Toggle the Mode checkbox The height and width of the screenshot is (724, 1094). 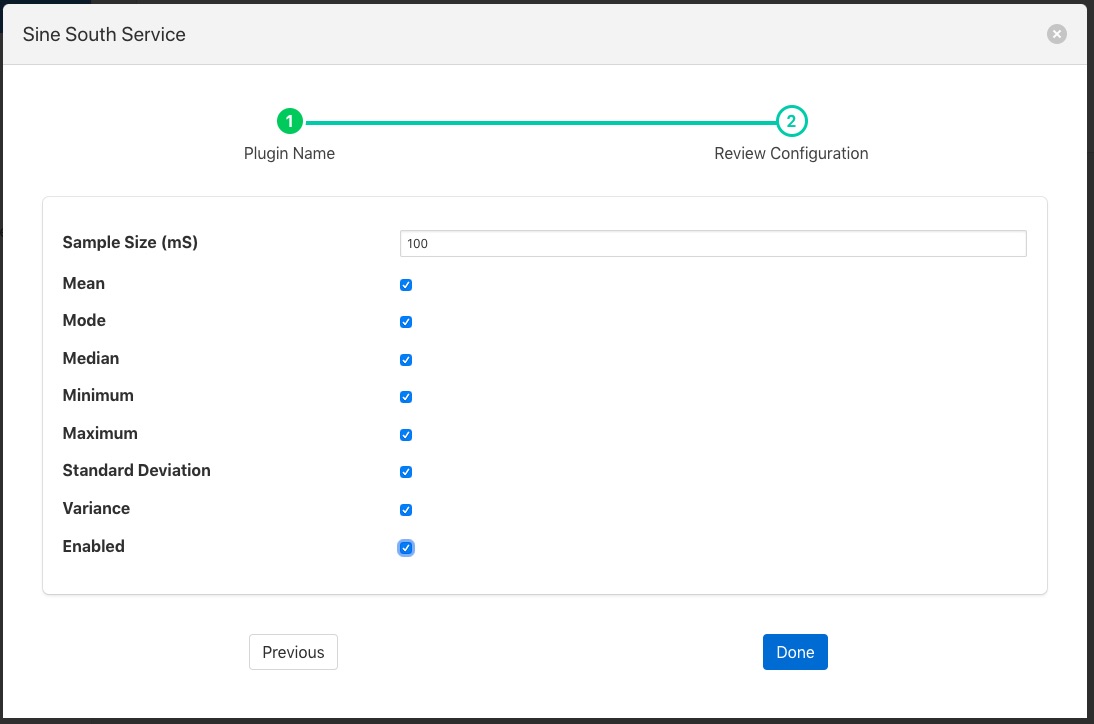[x=406, y=322]
